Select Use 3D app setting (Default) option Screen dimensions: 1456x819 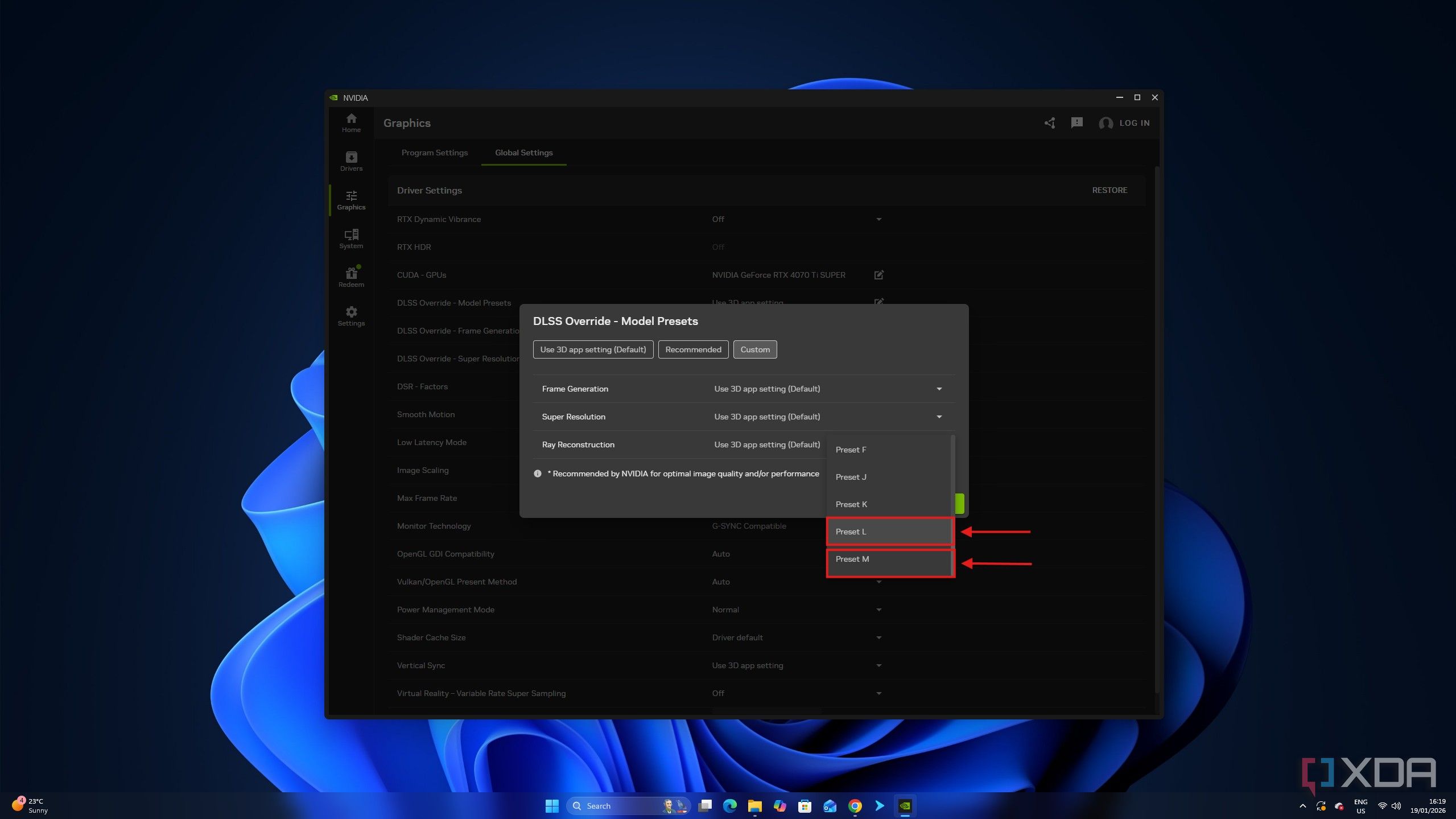tap(593, 349)
